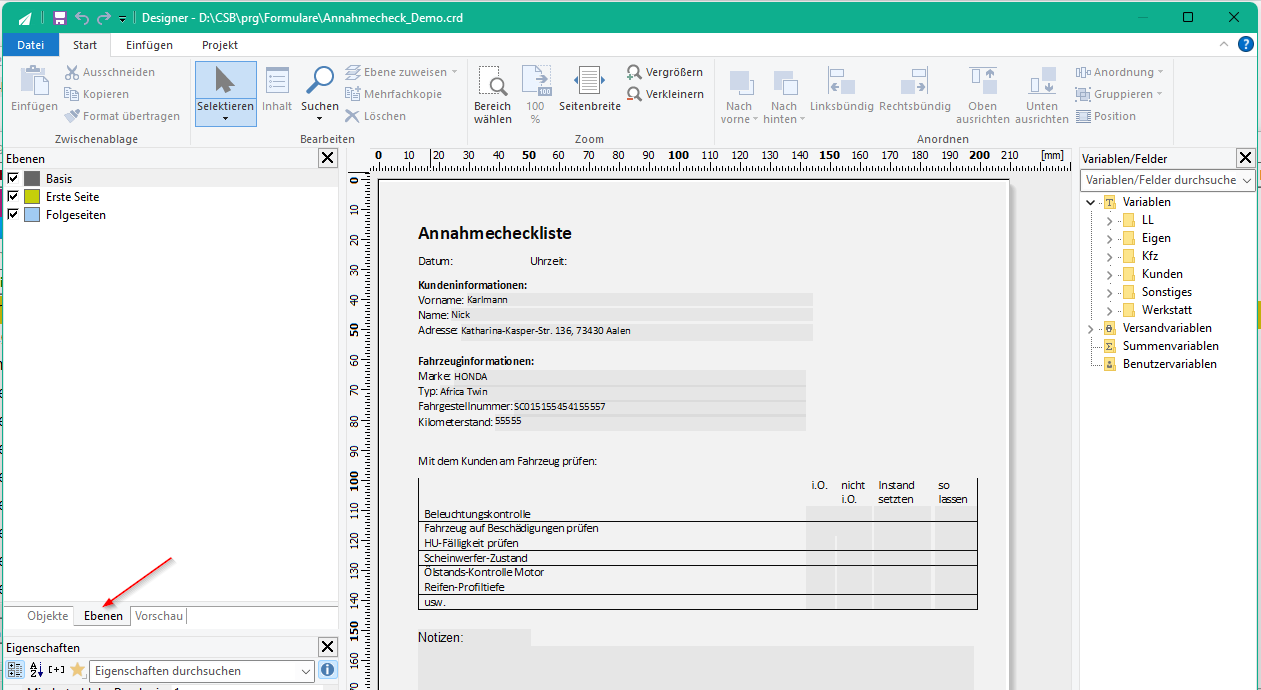Click the Rechtsbündig align icon
The image size is (1261, 690).
(x=914, y=82)
